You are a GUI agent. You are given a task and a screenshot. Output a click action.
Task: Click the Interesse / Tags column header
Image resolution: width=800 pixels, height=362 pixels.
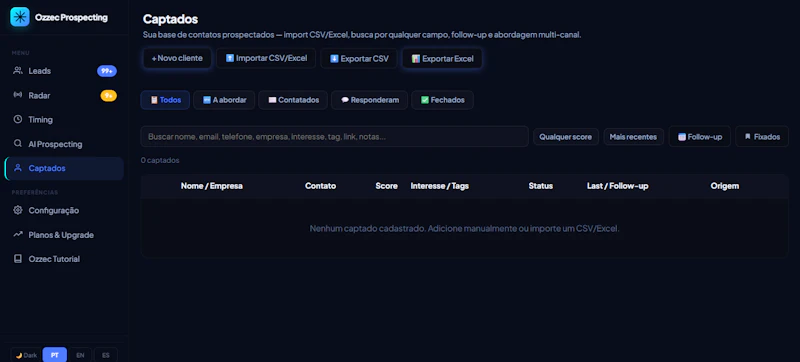pyautogui.click(x=440, y=186)
